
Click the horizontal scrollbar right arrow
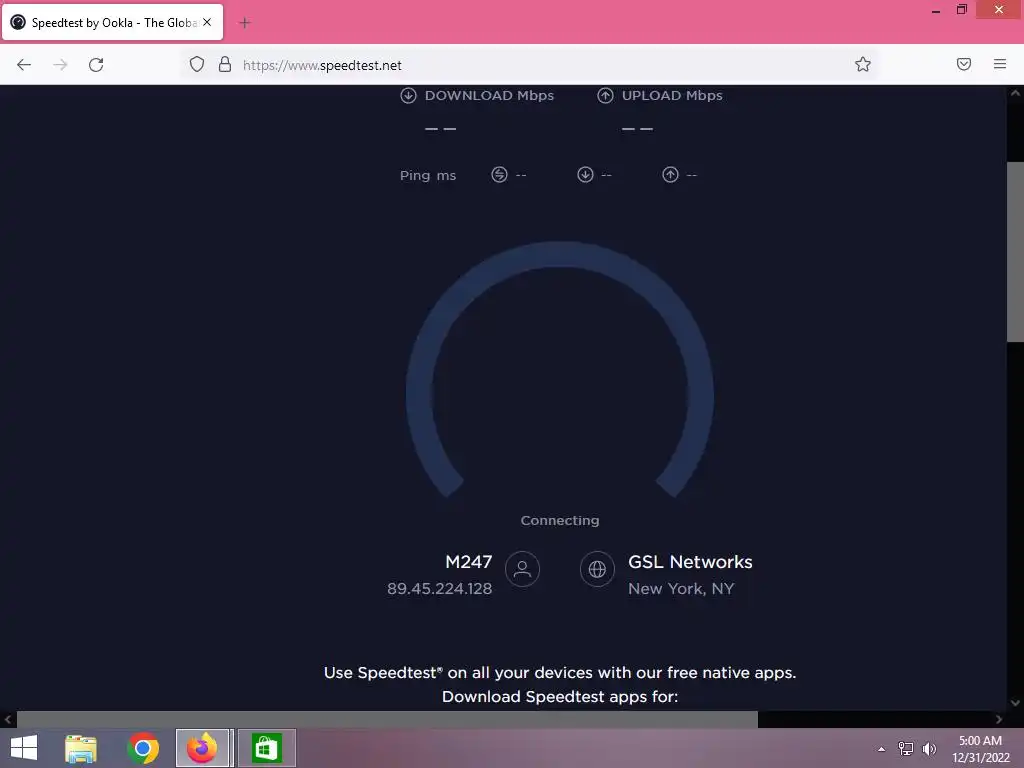[x=999, y=719]
